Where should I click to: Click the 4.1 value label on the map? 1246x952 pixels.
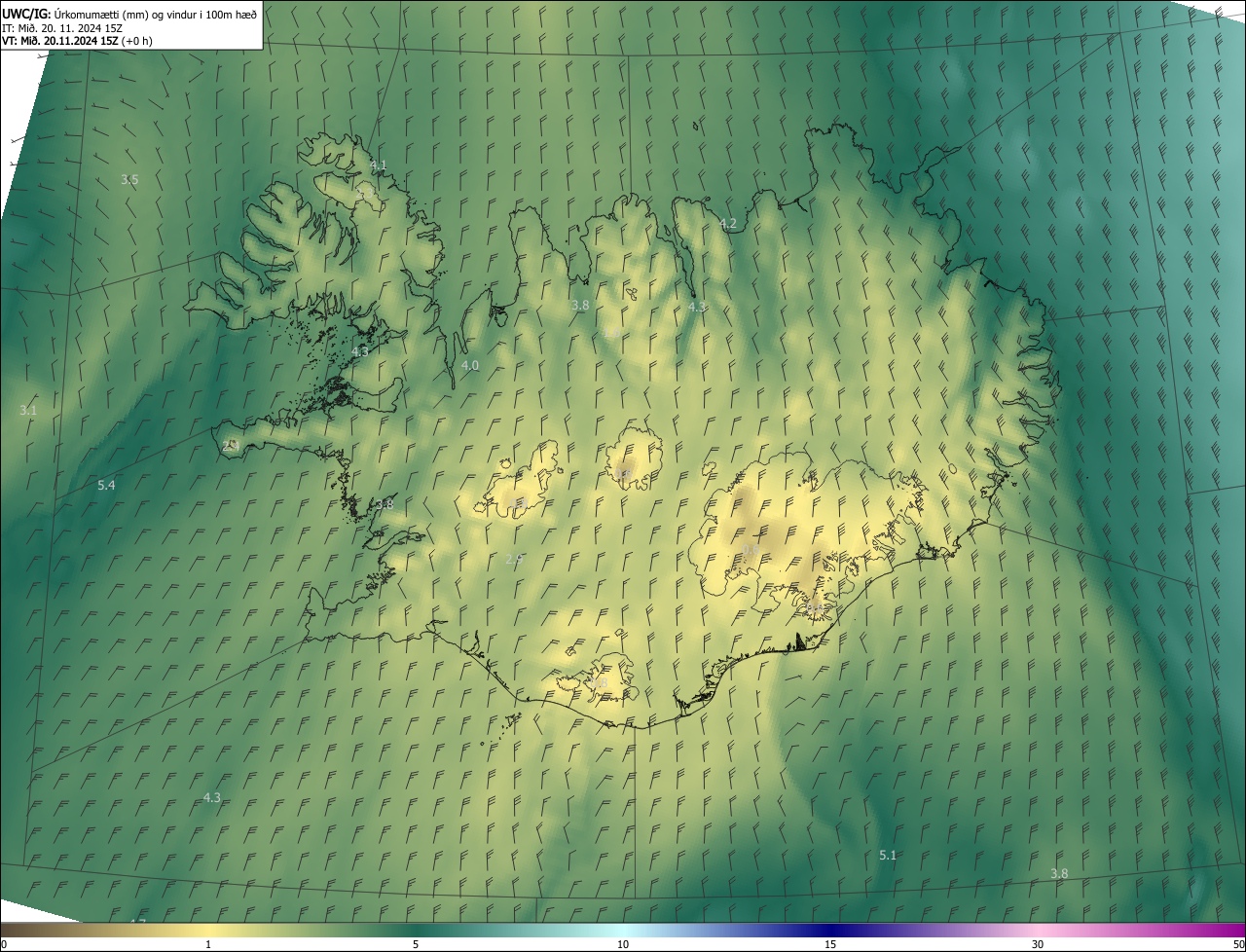click(x=378, y=165)
